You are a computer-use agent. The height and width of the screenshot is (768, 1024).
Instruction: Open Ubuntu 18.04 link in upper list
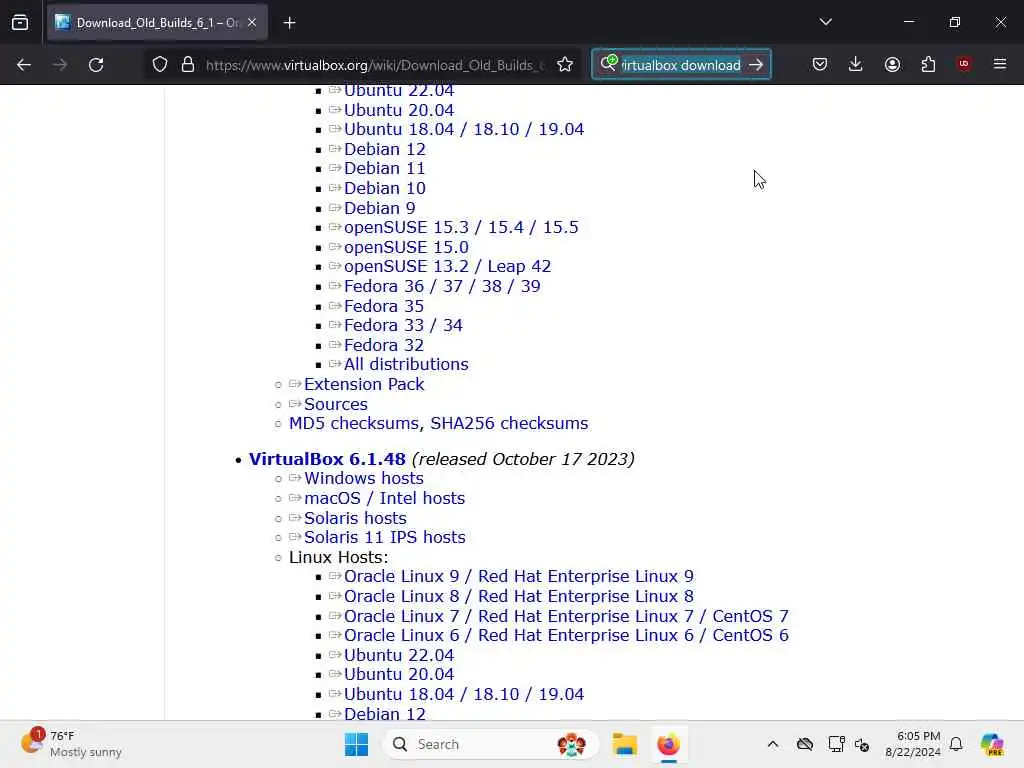(x=464, y=129)
